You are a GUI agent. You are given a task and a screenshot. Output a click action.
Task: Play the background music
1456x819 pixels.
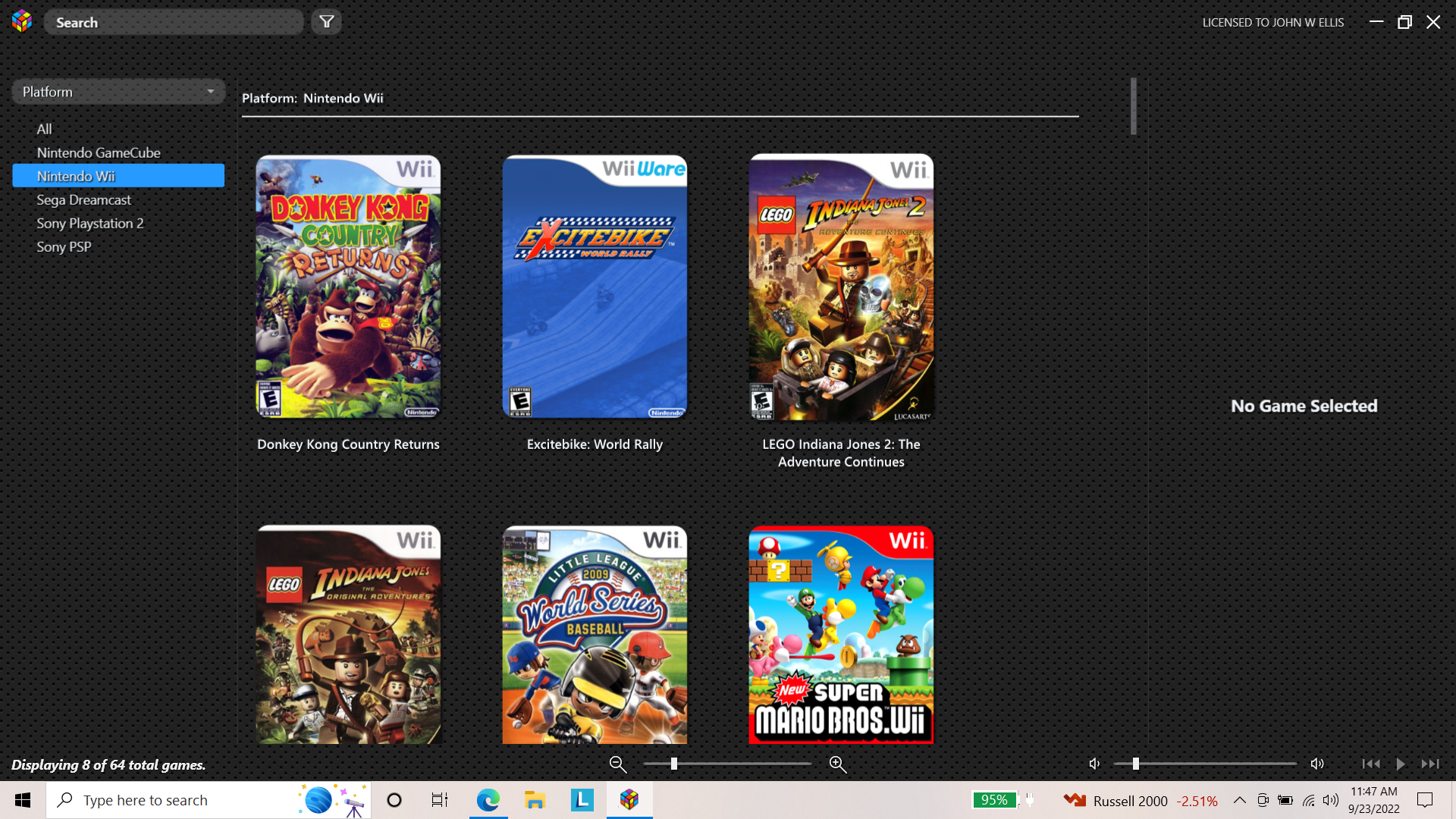pos(1401,764)
